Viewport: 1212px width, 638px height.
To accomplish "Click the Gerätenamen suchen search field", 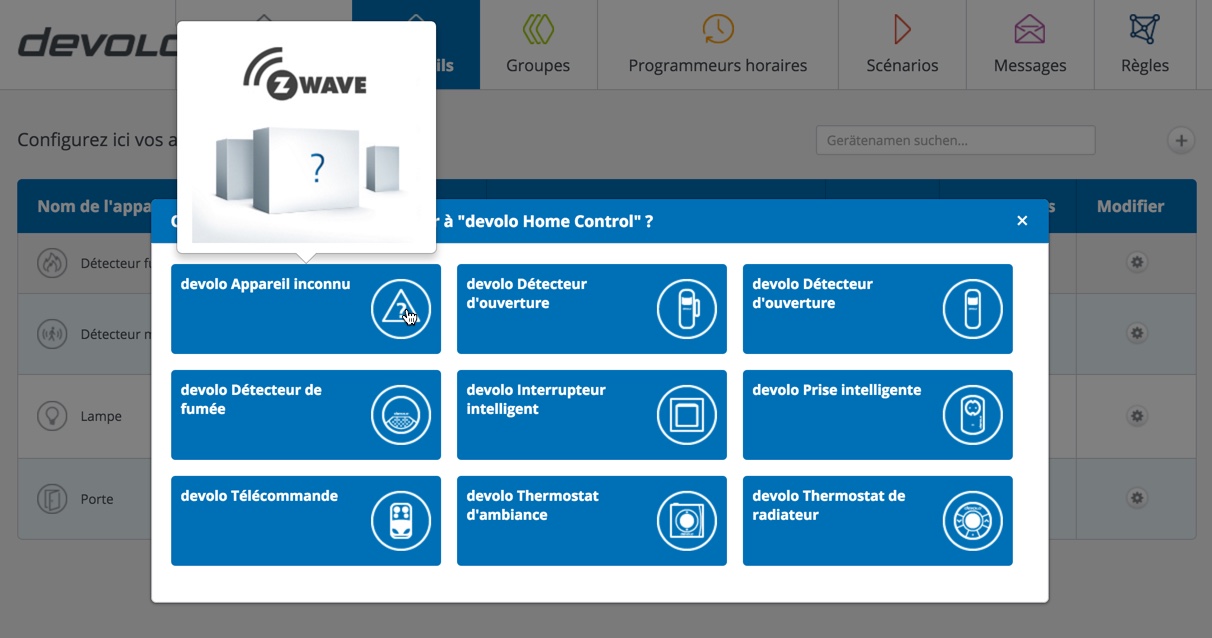I will click(955, 141).
